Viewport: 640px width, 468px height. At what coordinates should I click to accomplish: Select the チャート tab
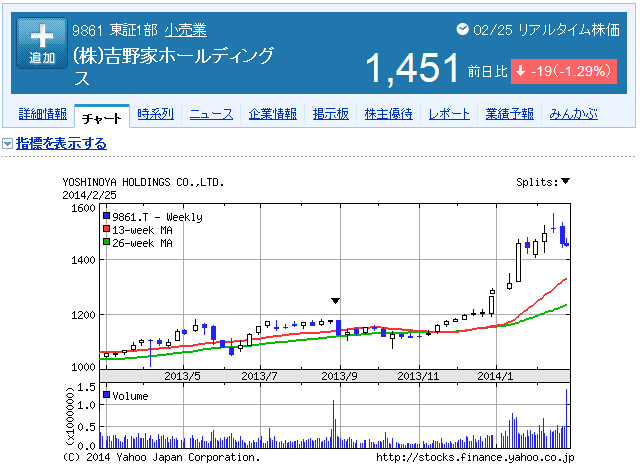pos(102,118)
